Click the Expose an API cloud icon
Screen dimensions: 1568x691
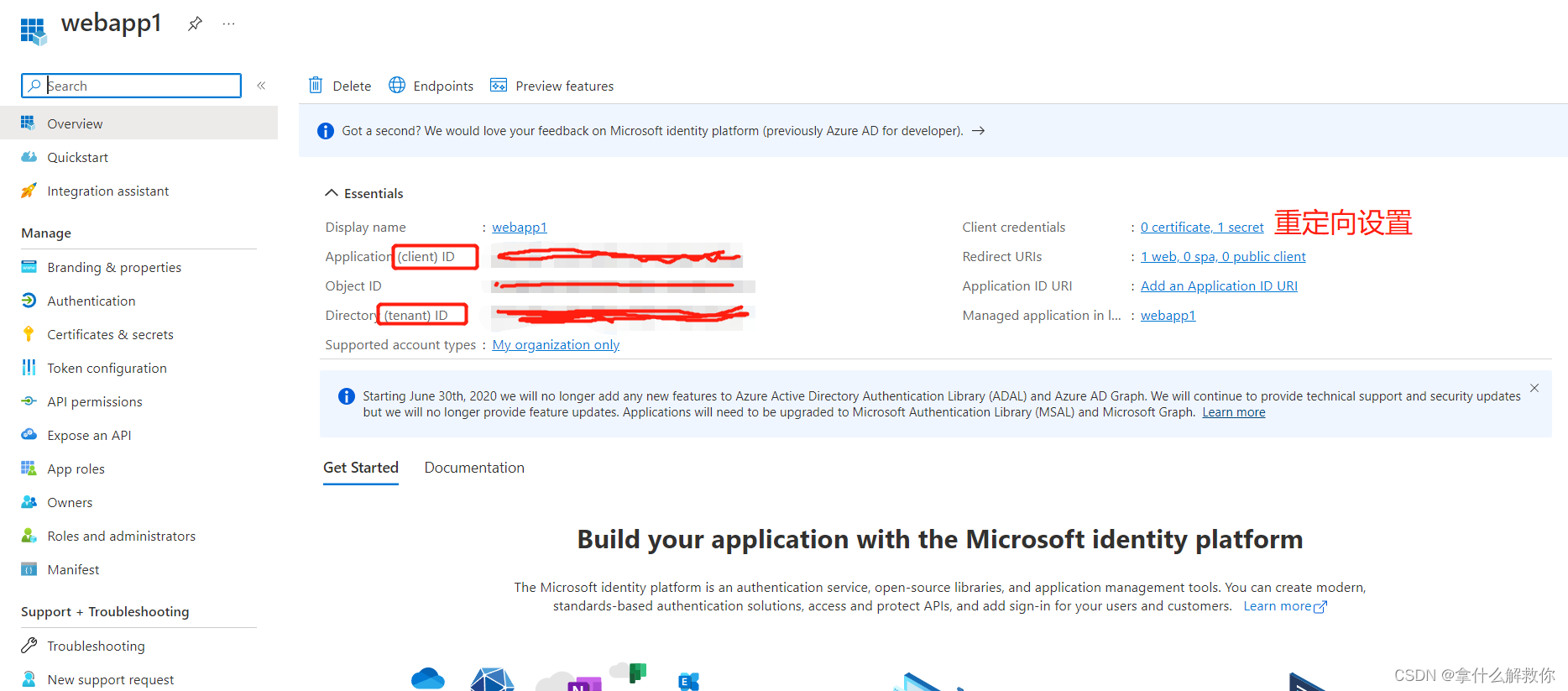29,435
